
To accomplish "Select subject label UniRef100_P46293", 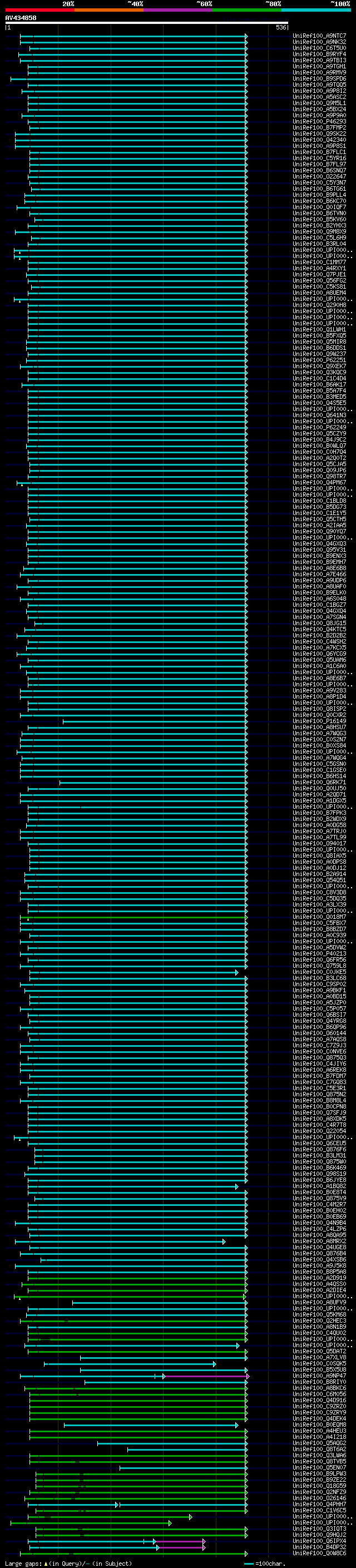I will pos(319,122).
